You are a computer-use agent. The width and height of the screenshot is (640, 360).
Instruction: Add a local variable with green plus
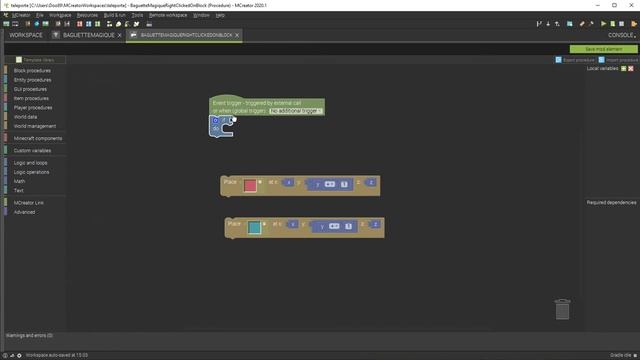624,69
